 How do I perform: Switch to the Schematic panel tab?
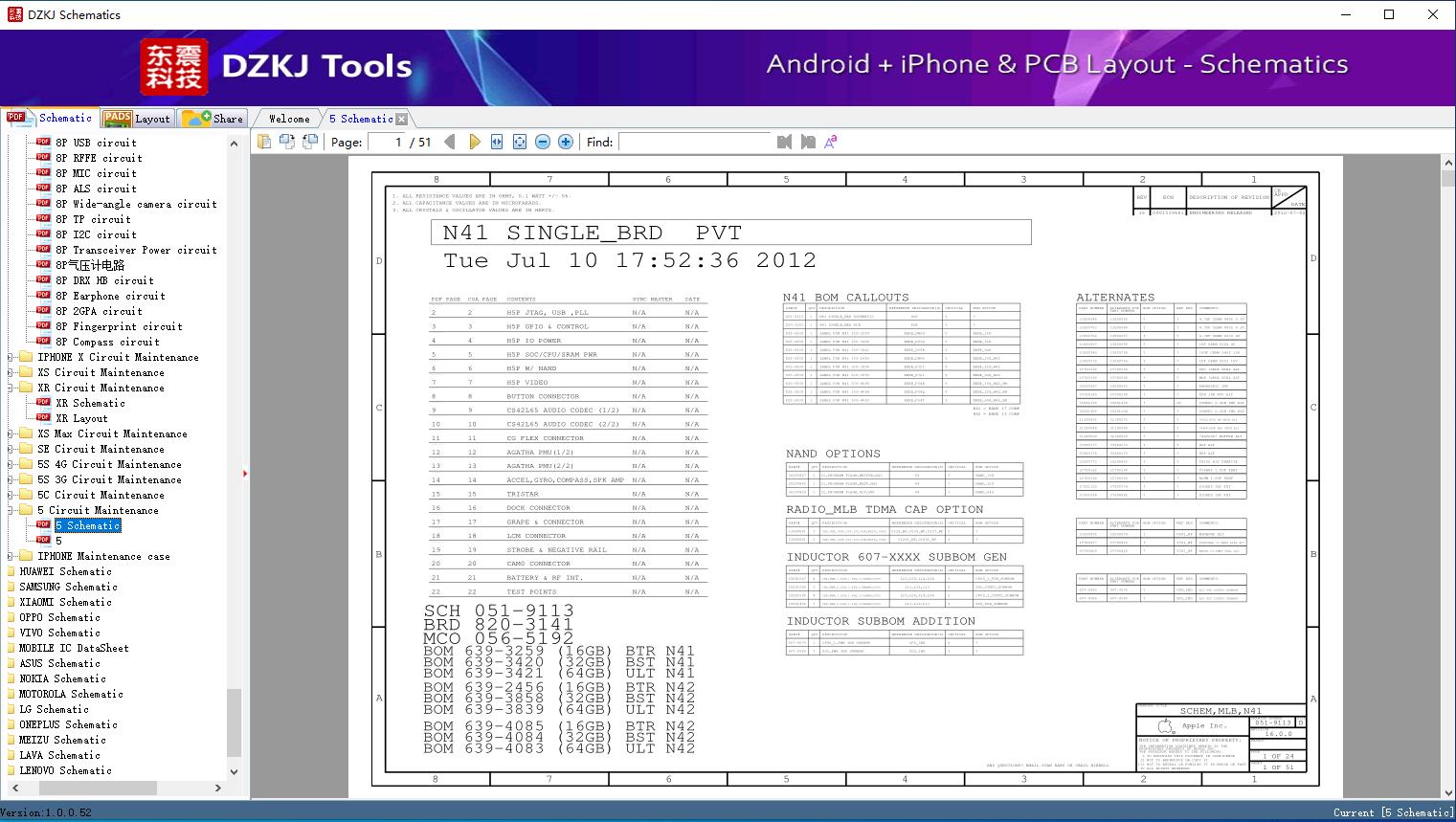point(50,118)
